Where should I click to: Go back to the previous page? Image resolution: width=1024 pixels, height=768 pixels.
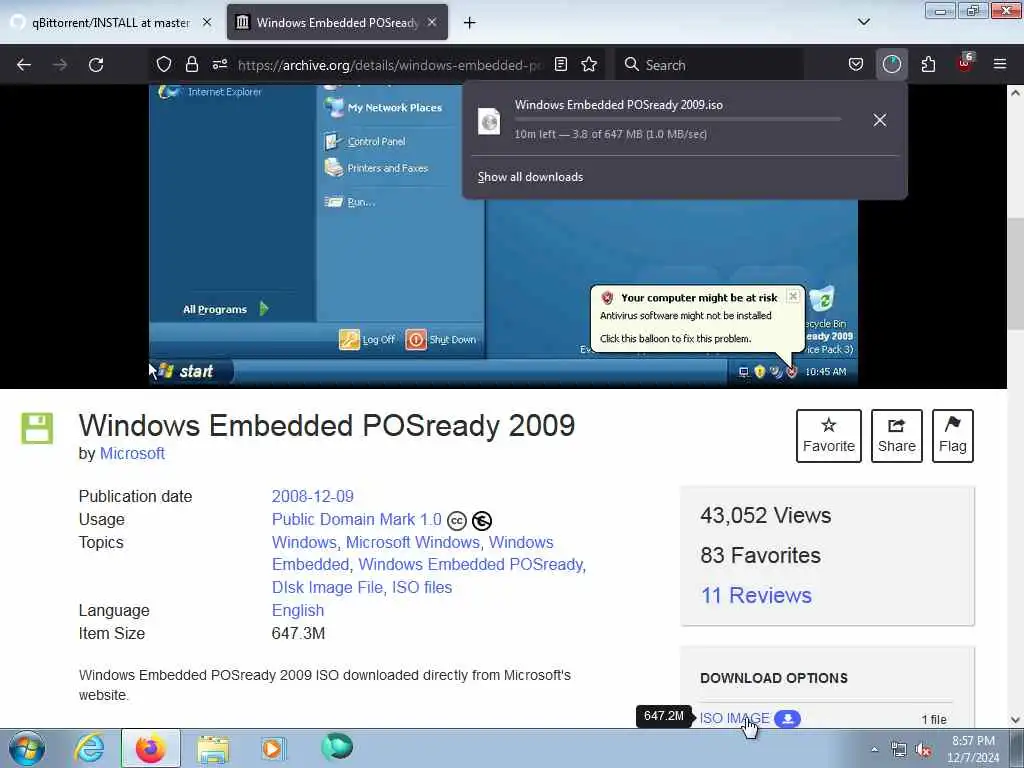24,65
